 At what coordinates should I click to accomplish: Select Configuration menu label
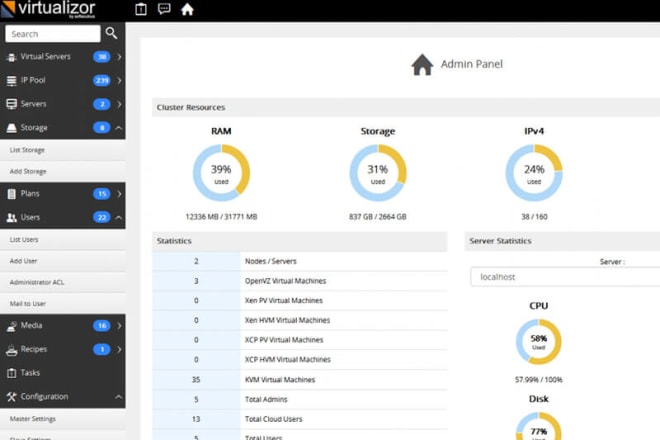[44, 397]
